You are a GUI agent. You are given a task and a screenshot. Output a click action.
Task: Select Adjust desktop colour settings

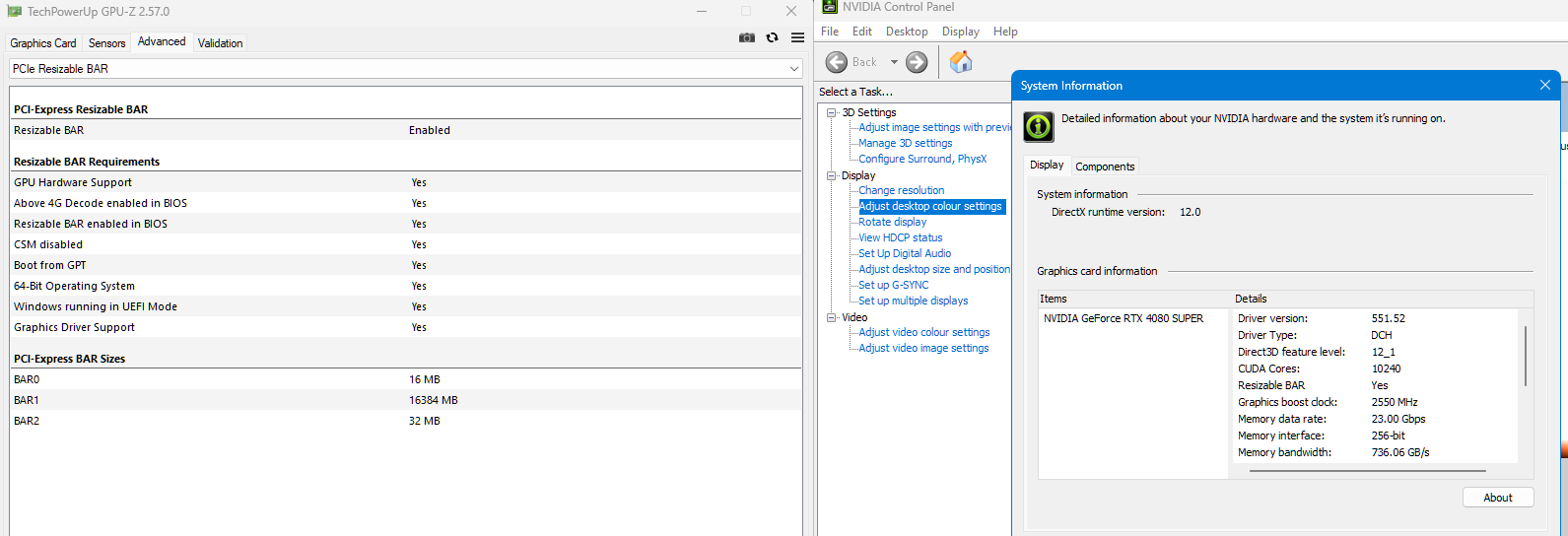coord(931,206)
